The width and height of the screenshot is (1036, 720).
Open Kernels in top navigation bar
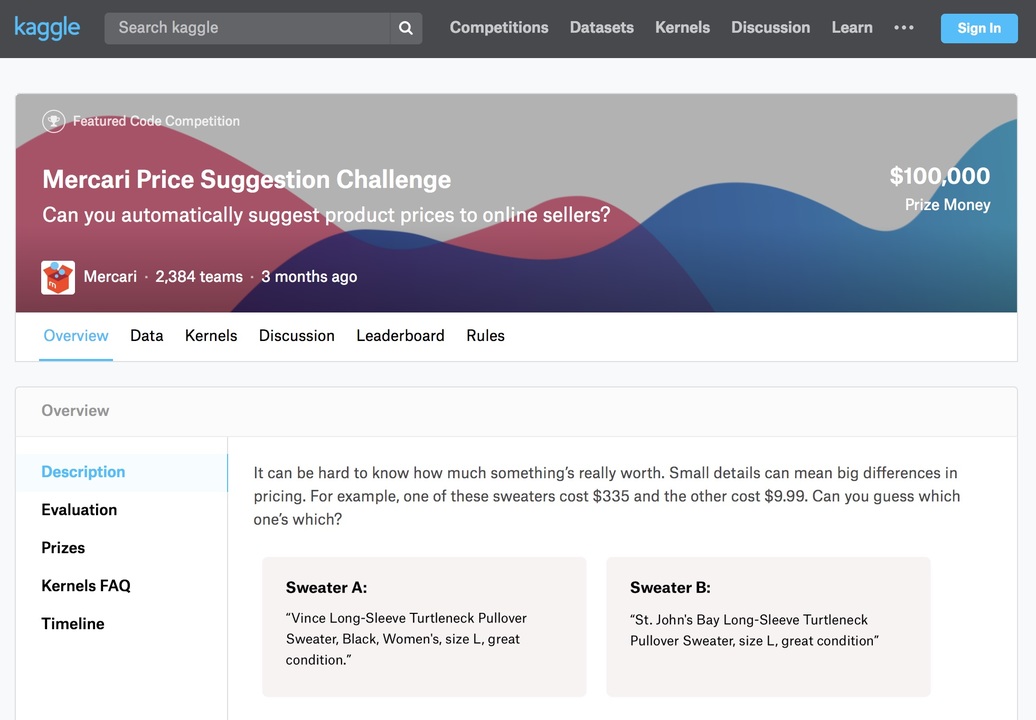tap(683, 28)
